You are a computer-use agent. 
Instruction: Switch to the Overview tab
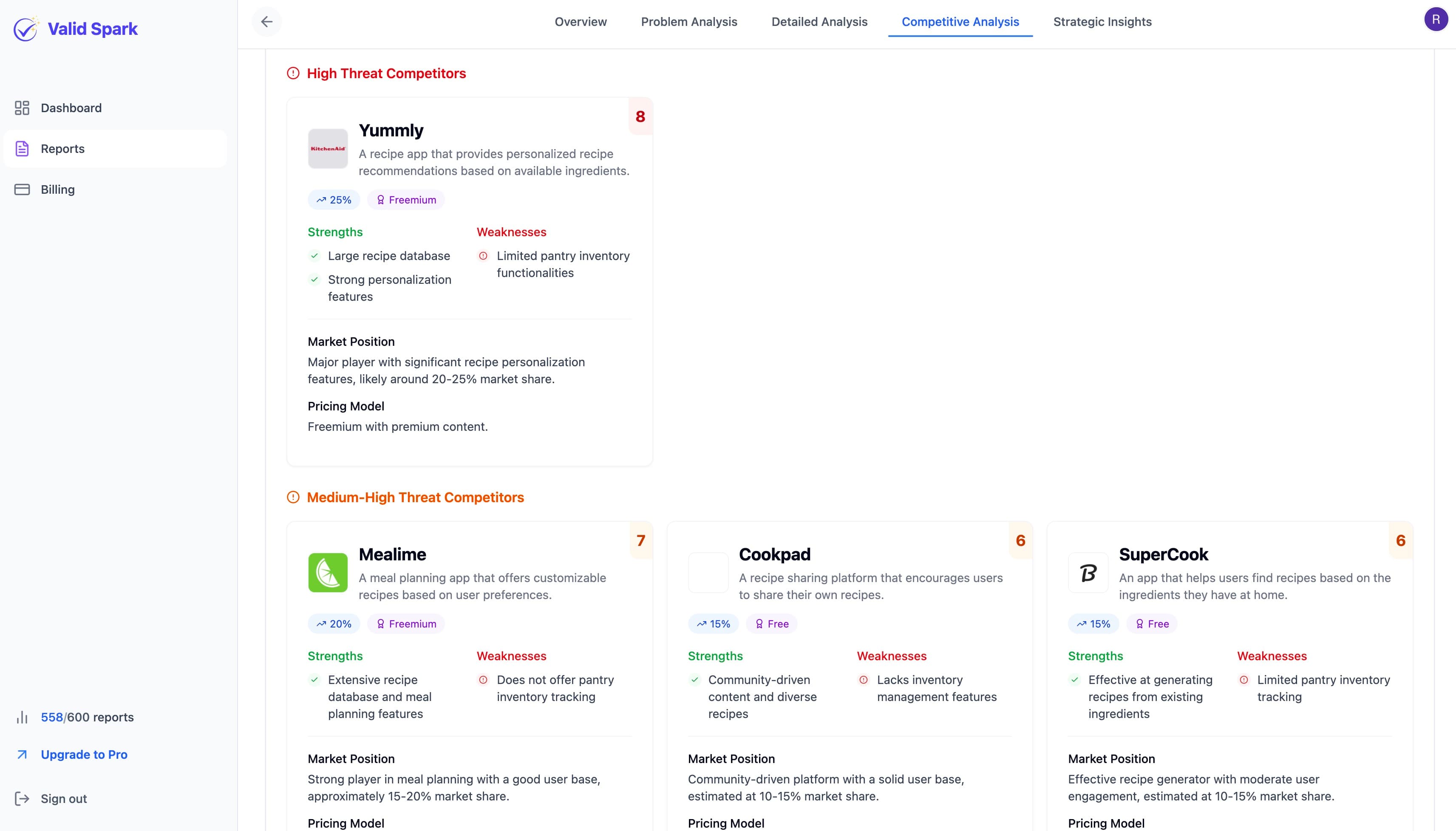(x=580, y=22)
